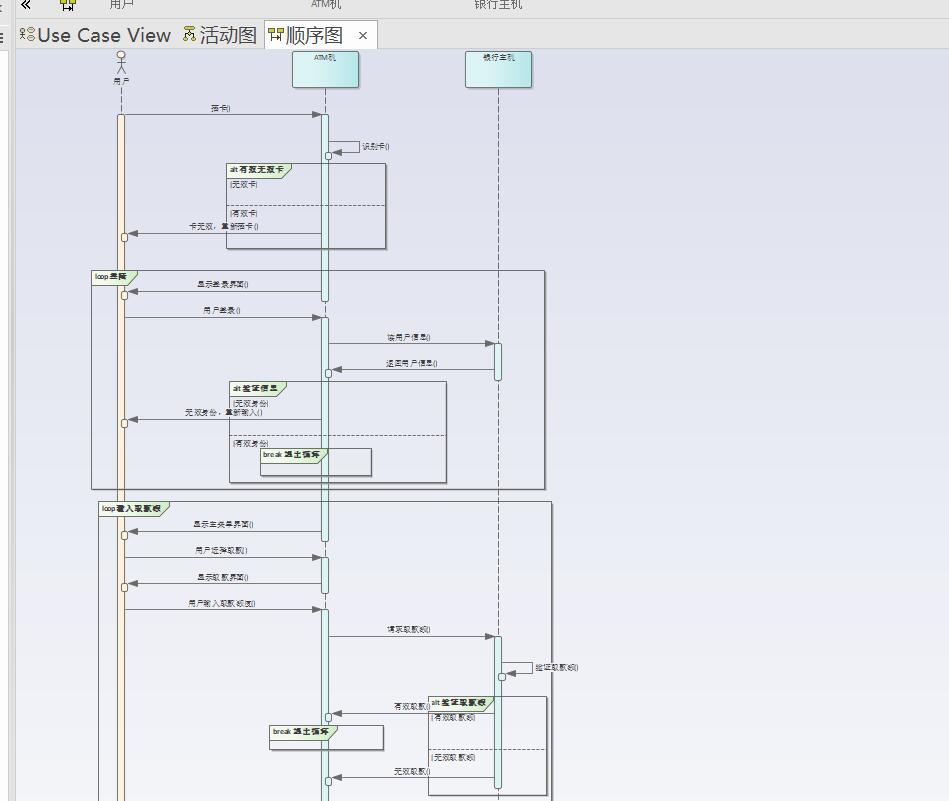Select the 用户 actor stick figure

121,63
